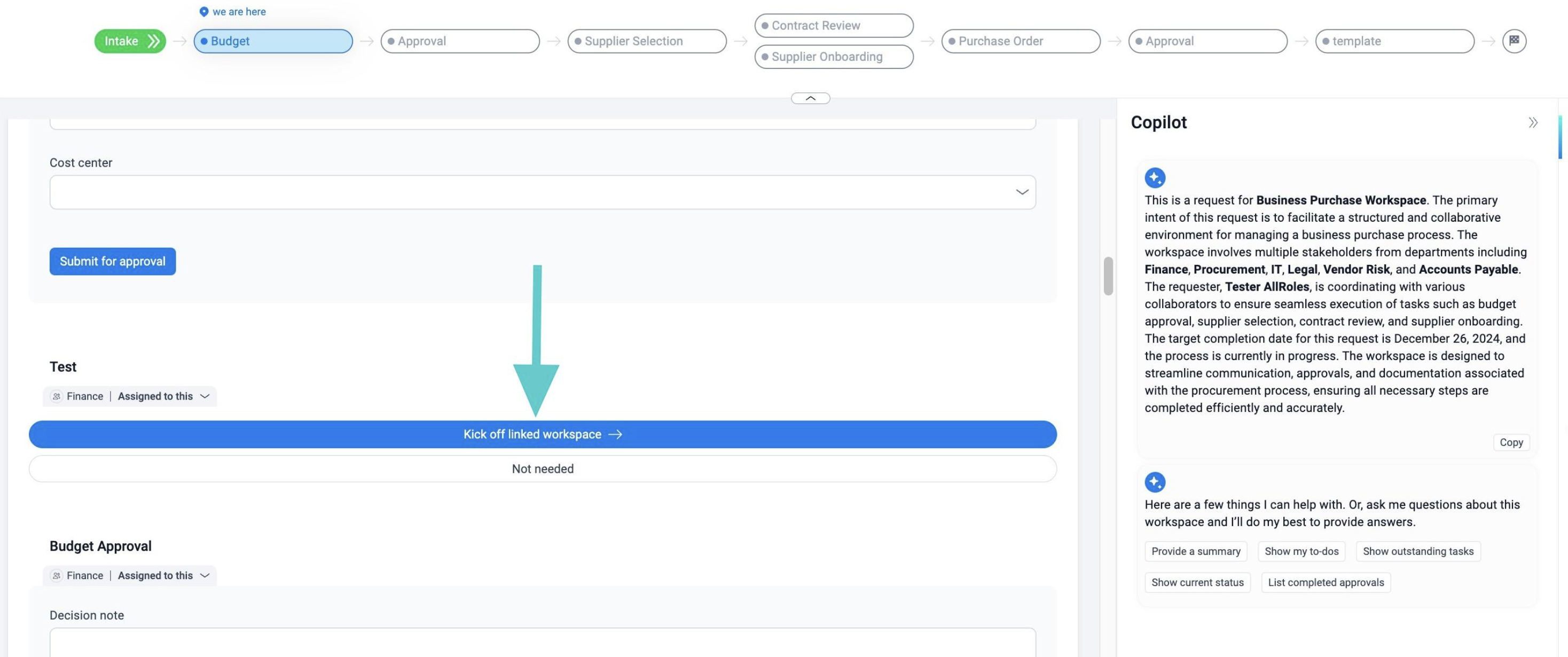The height and width of the screenshot is (657, 1568).
Task: Open the Cost center dropdown
Action: coord(543,192)
